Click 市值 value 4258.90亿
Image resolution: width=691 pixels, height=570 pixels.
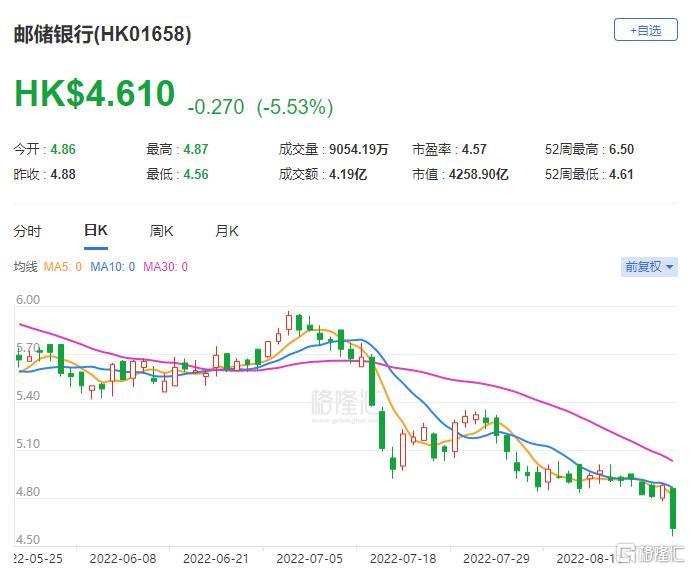coord(479,175)
